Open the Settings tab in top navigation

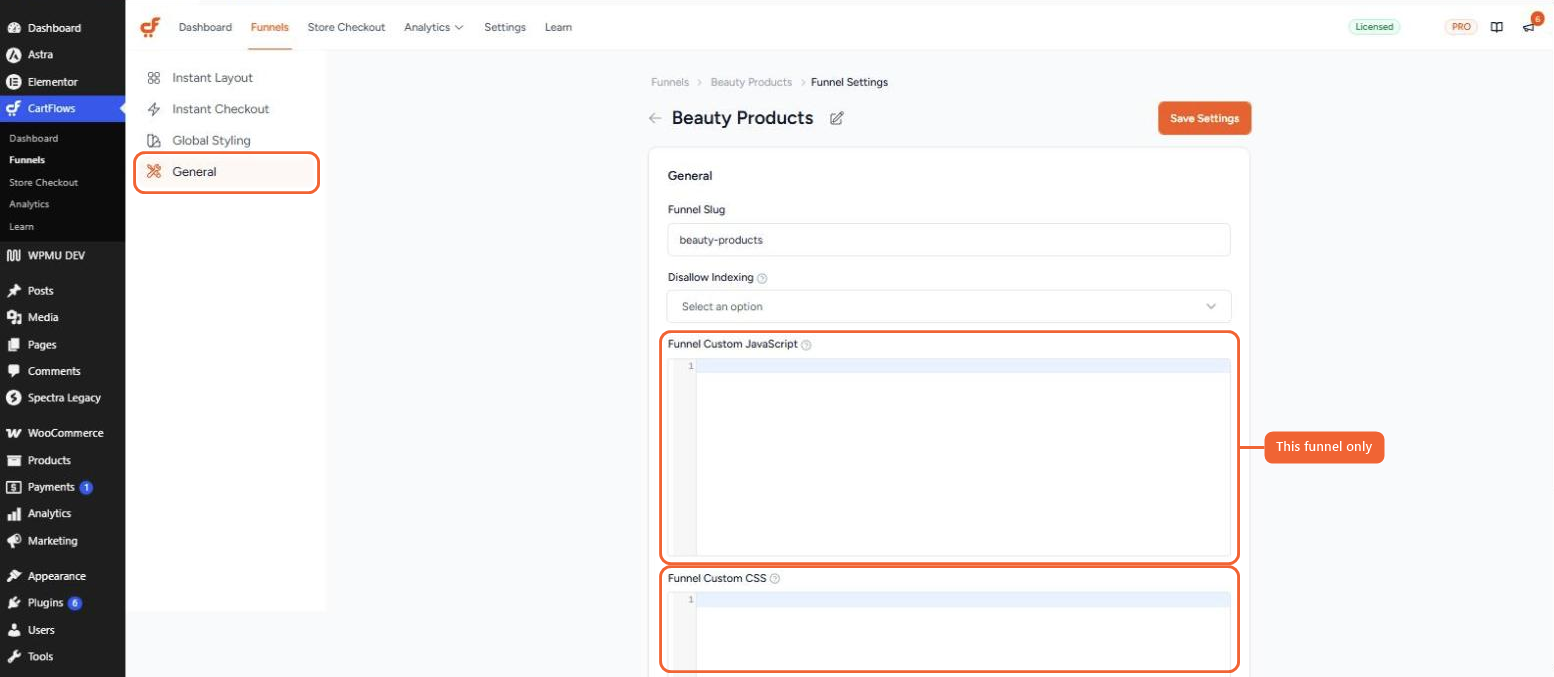(x=505, y=27)
